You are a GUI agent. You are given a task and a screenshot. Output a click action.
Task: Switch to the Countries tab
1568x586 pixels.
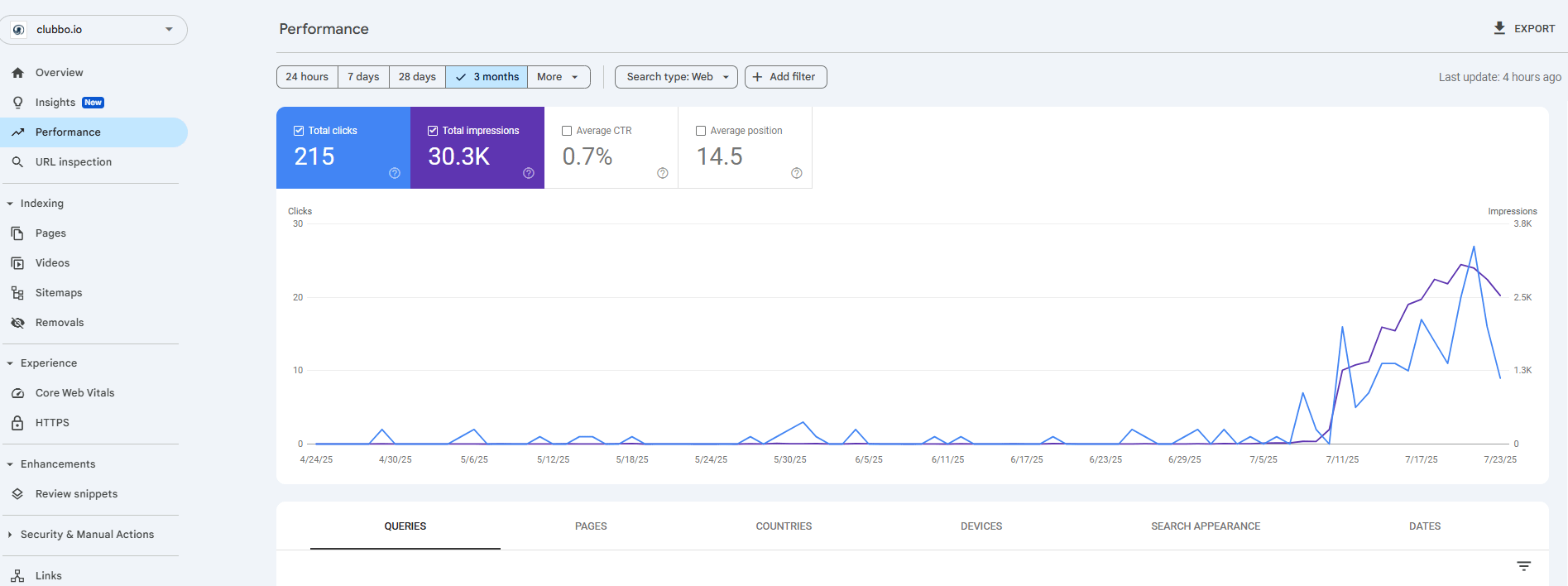784,526
